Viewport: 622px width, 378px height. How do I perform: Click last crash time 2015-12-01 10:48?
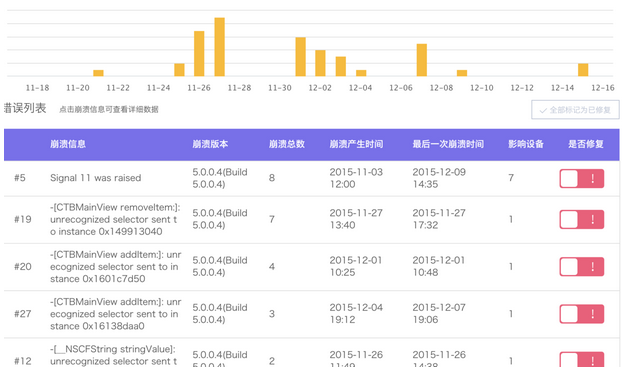pyautogui.click(x=439, y=267)
